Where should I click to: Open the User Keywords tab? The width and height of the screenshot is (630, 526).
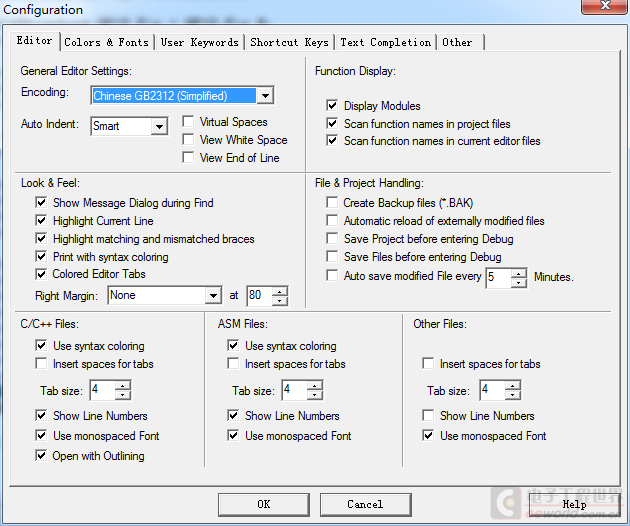coord(200,42)
